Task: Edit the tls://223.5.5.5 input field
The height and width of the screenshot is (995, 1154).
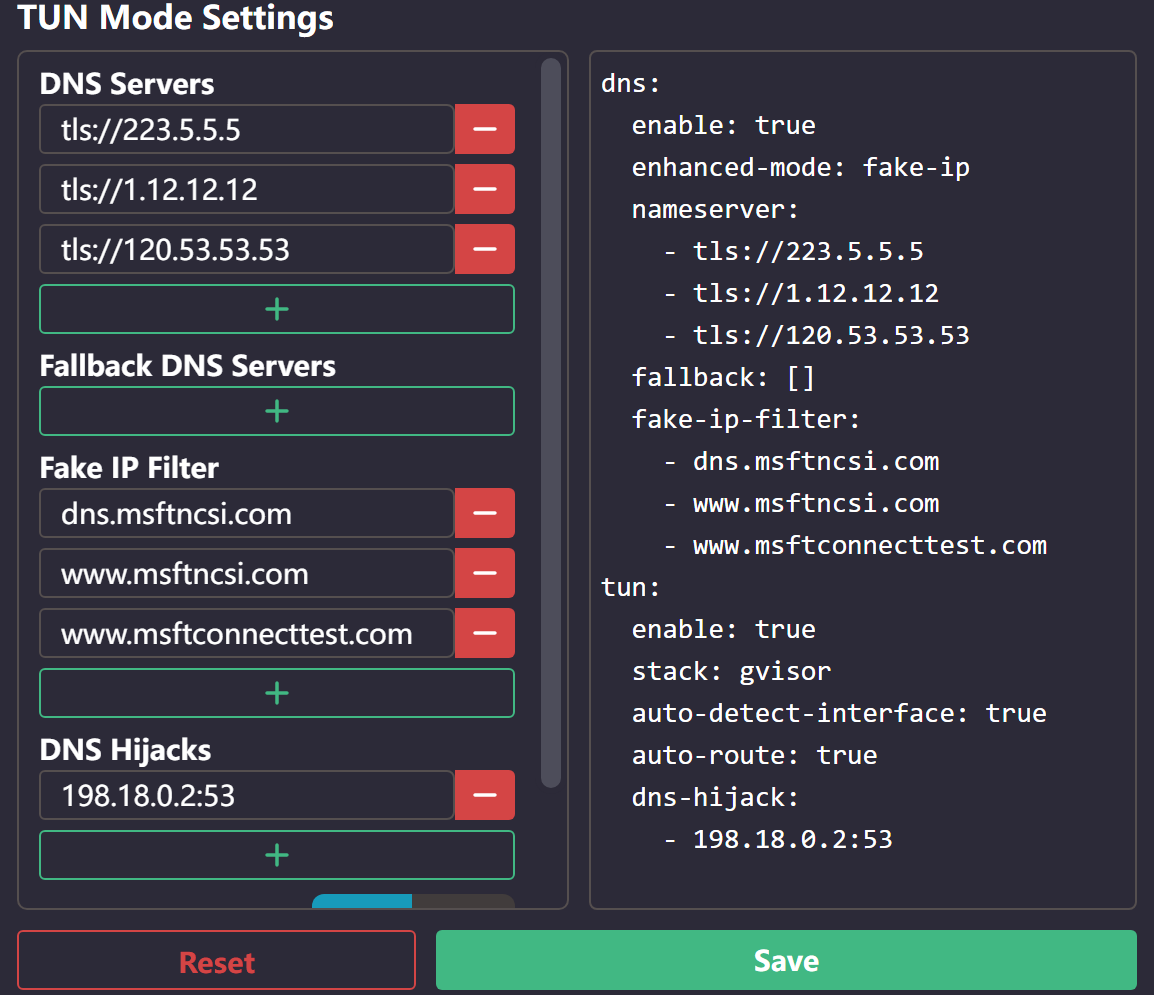Action: [x=247, y=129]
